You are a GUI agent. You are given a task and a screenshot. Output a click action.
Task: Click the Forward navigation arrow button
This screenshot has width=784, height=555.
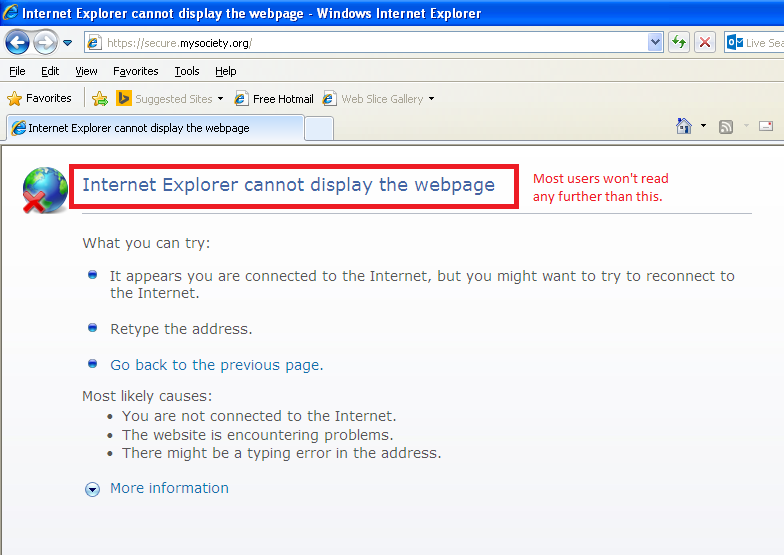pos(46,42)
